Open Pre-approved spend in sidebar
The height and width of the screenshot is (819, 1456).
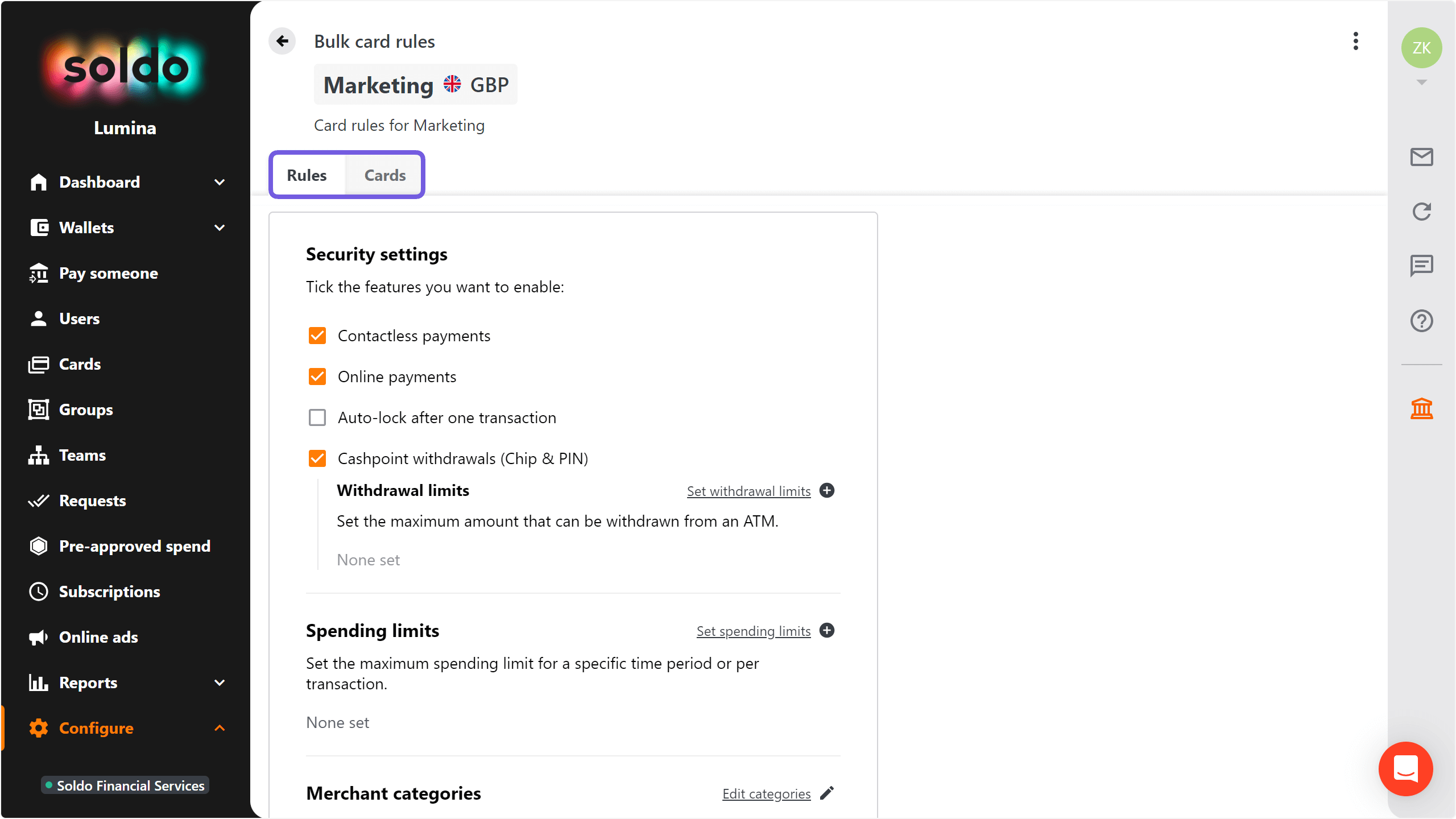(135, 546)
